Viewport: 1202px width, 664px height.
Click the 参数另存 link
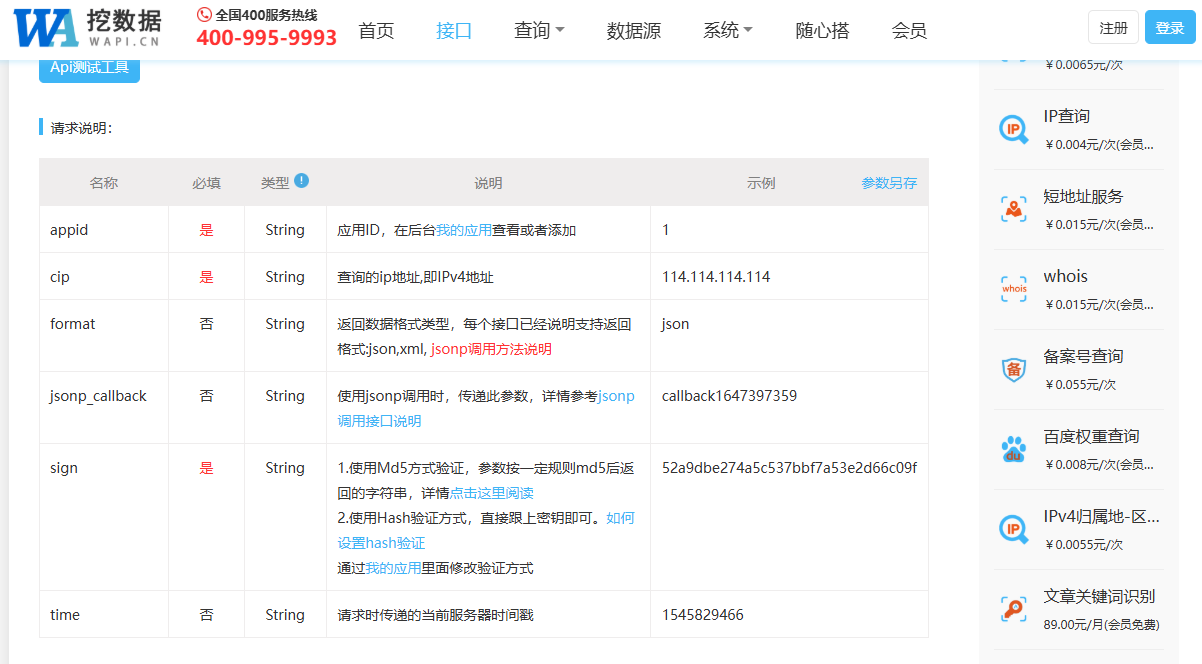pyautogui.click(x=889, y=183)
